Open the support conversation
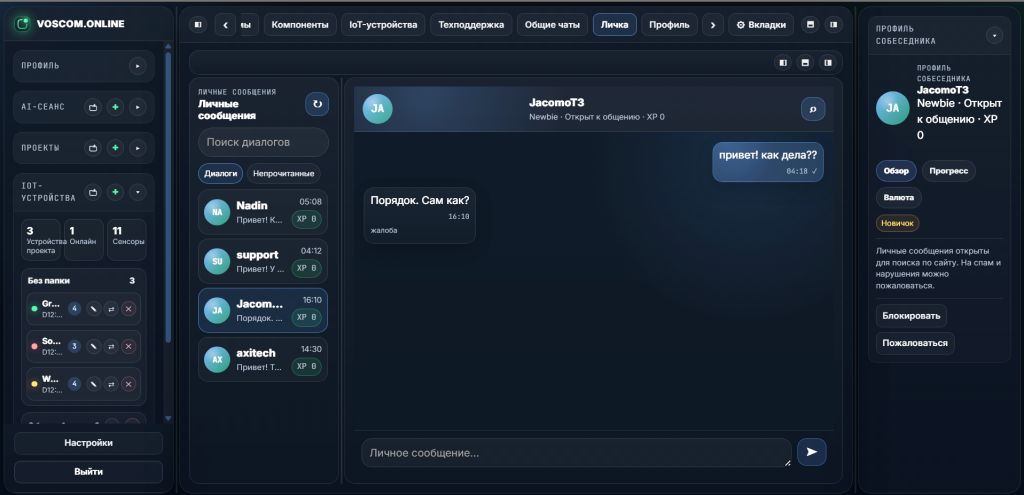 click(263, 261)
